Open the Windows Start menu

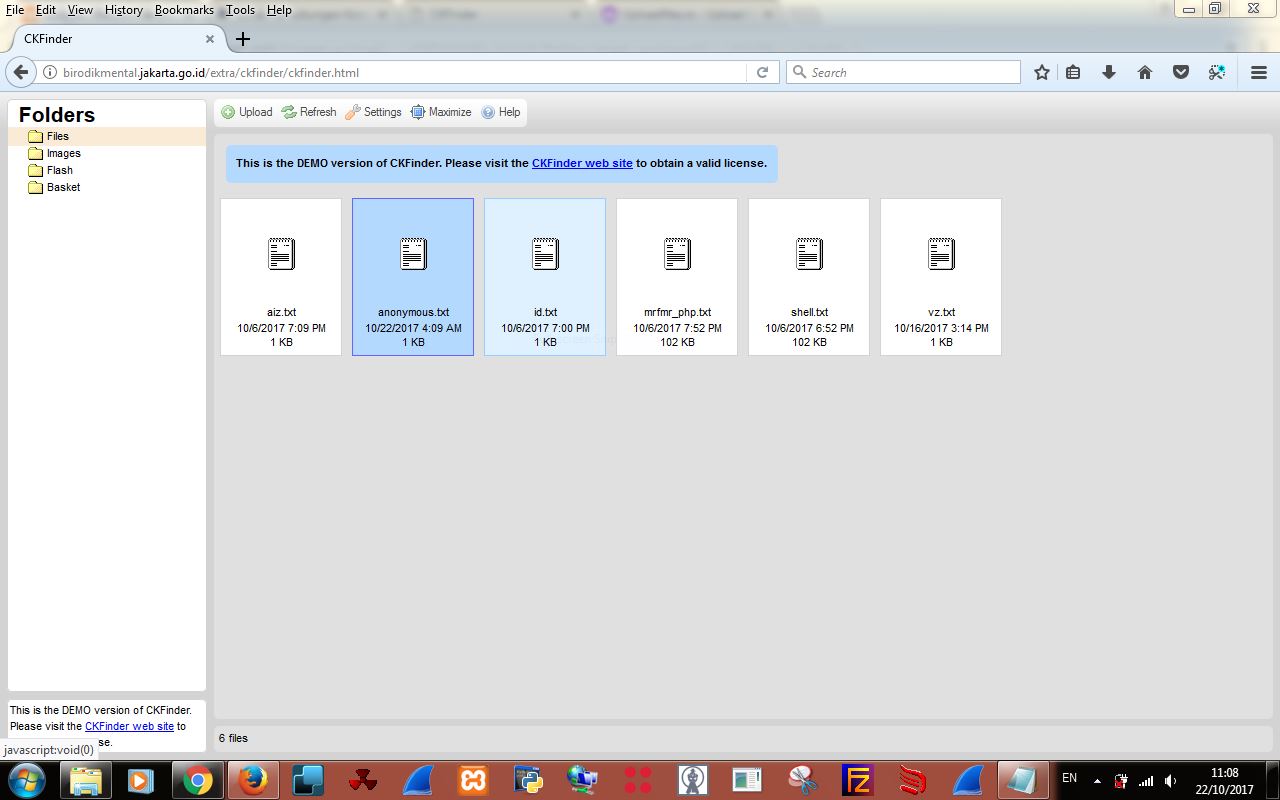coord(27,779)
